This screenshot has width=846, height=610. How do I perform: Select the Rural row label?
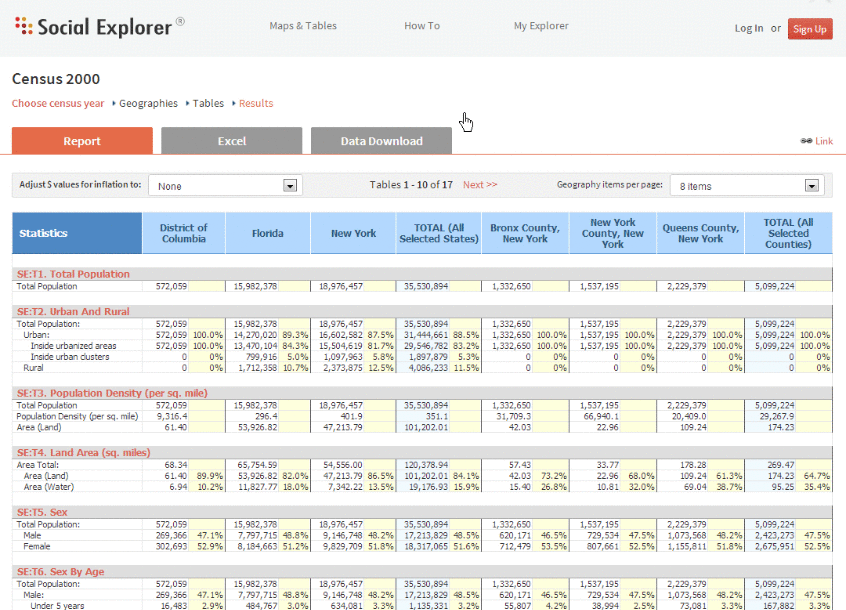pyautogui.click(x=33, y=368)
